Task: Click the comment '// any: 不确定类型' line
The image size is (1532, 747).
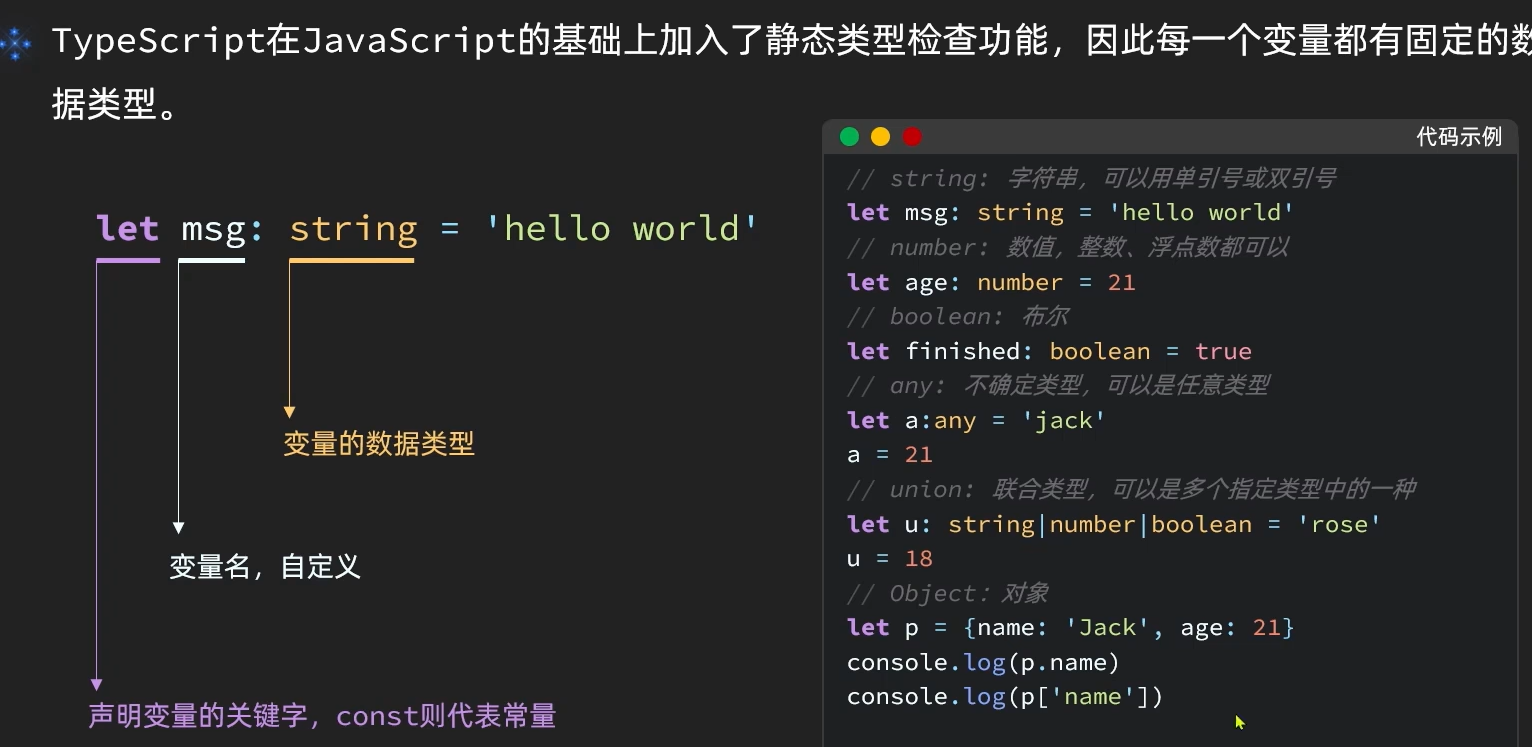Action: tap(1058, 385)
